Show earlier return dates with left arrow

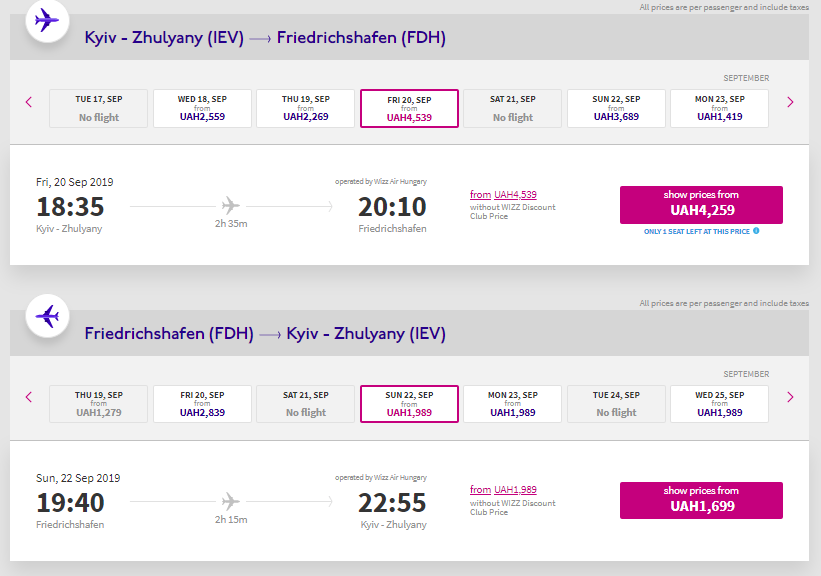29,397
